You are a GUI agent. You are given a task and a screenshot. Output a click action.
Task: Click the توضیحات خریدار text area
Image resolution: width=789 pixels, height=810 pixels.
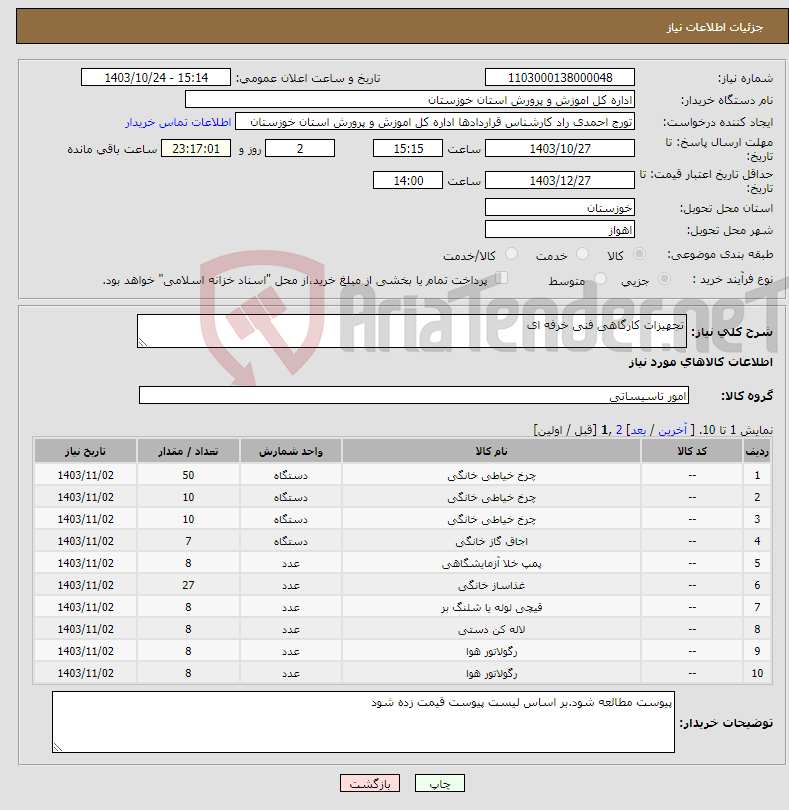tap(363, 722)
